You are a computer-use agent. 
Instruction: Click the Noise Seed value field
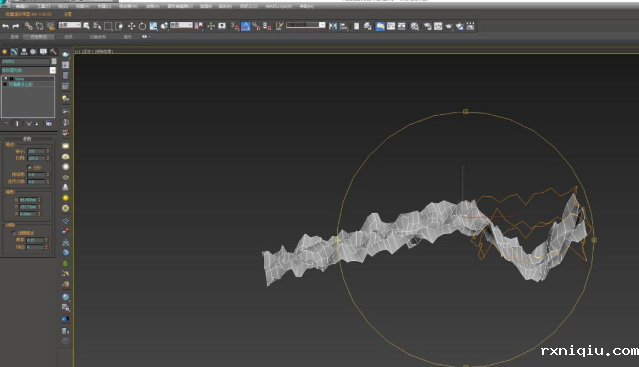36,151
